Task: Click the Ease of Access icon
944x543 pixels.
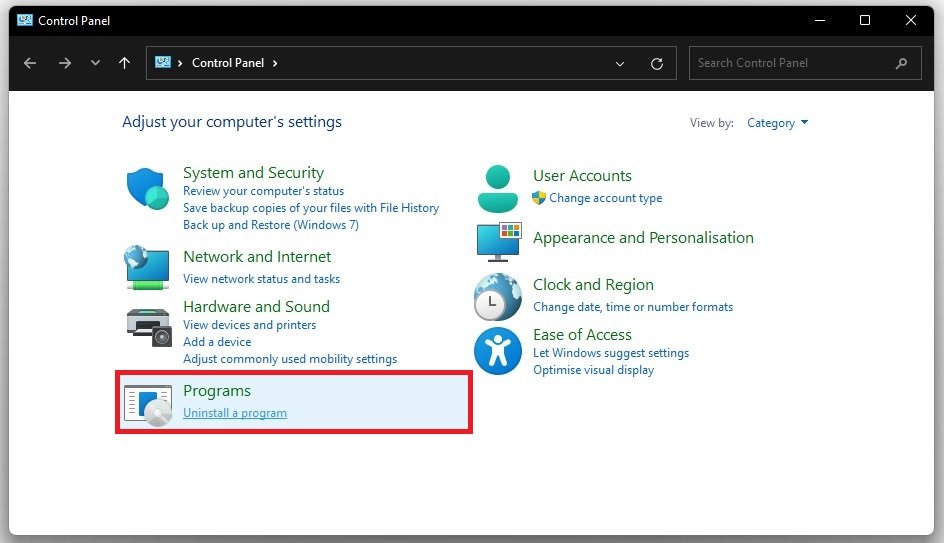Action: pos(497,351)
